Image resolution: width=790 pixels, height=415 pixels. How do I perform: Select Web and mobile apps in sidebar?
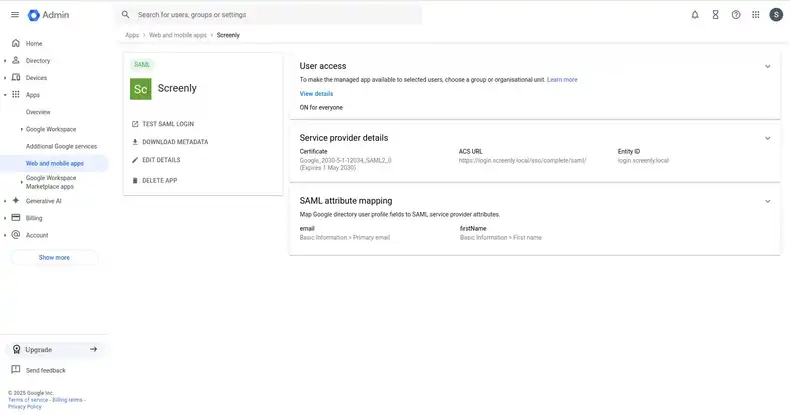pyautogui.click(x=54, y=163)
